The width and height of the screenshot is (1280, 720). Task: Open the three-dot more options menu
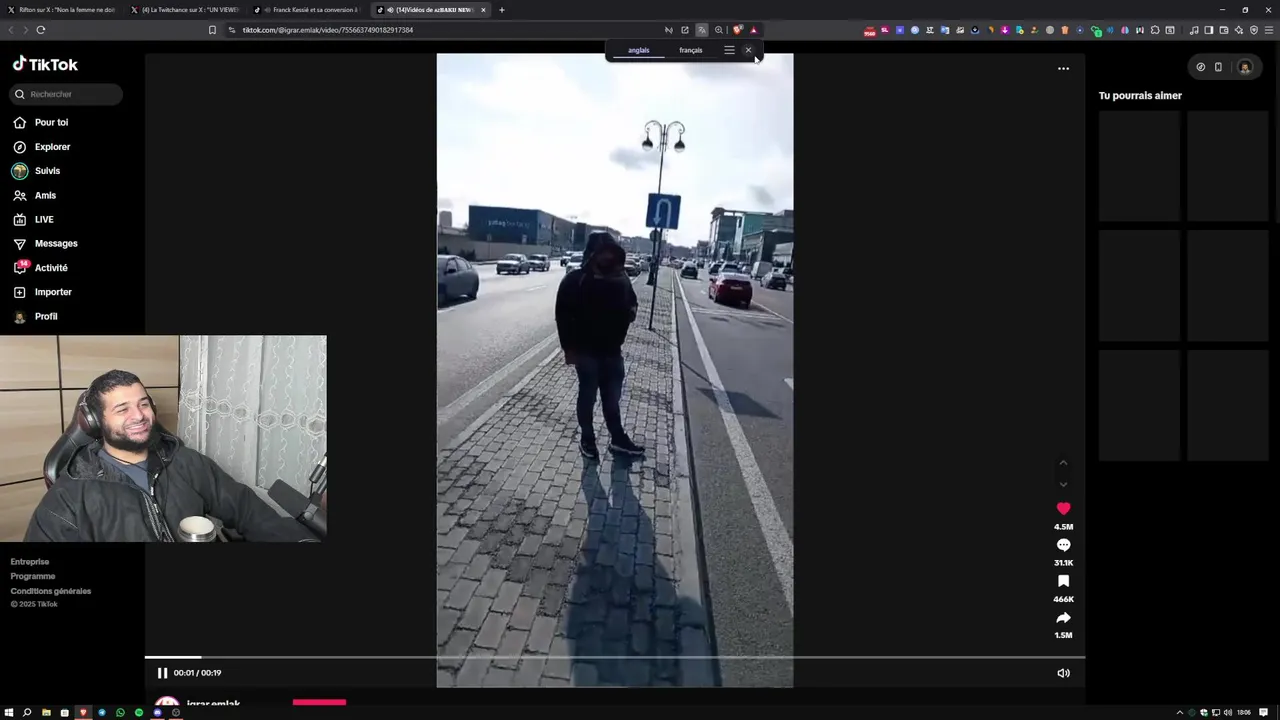point(1063,69)
